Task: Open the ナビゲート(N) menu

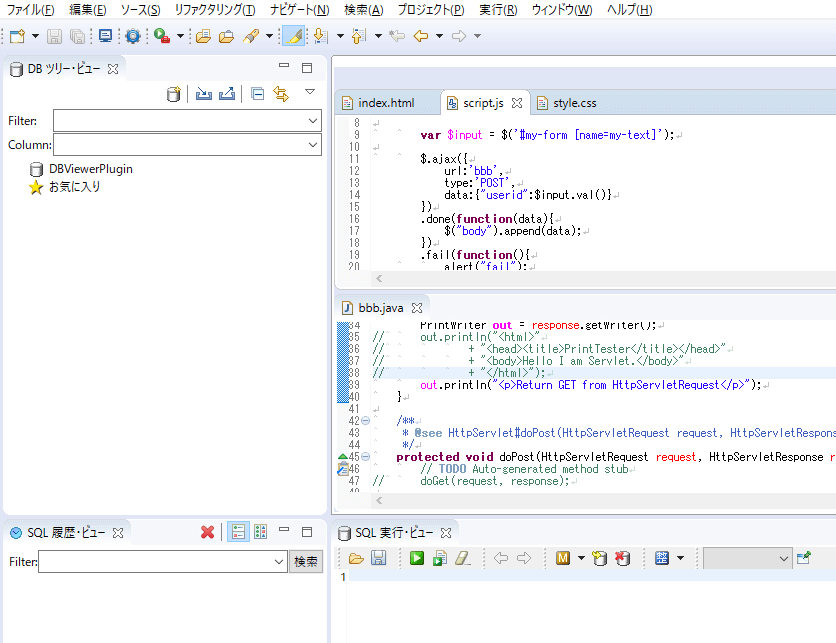Action: [x=300, y=10]
